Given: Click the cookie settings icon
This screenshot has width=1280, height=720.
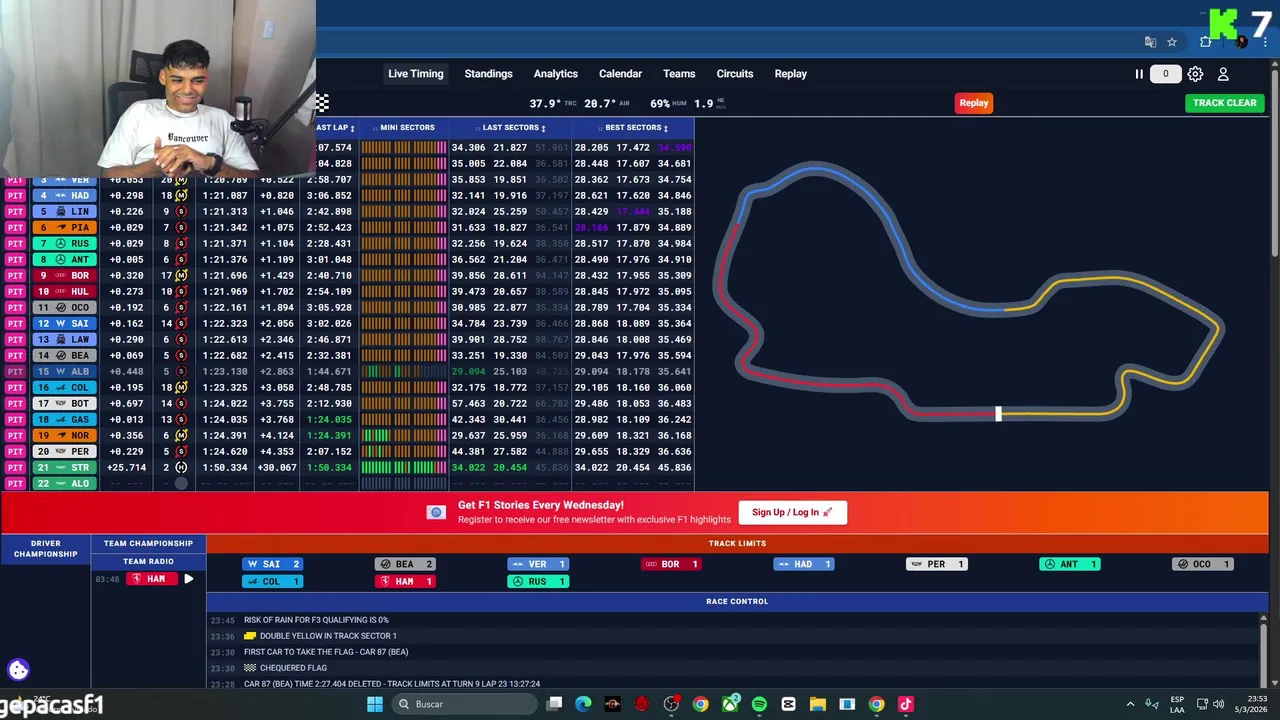Looking at the screenshot, I should click(x=18, y=670).
